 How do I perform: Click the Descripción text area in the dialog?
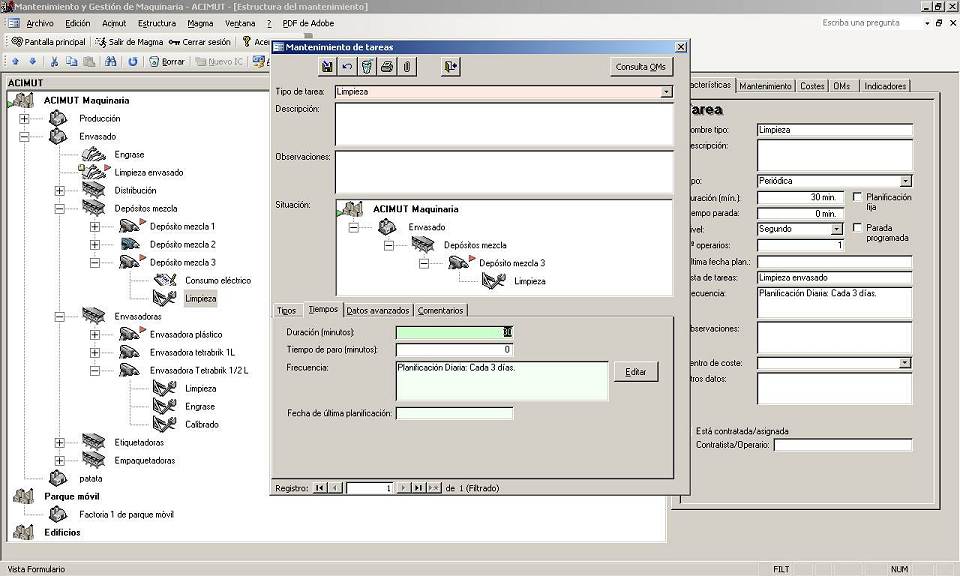pos(504,124)
